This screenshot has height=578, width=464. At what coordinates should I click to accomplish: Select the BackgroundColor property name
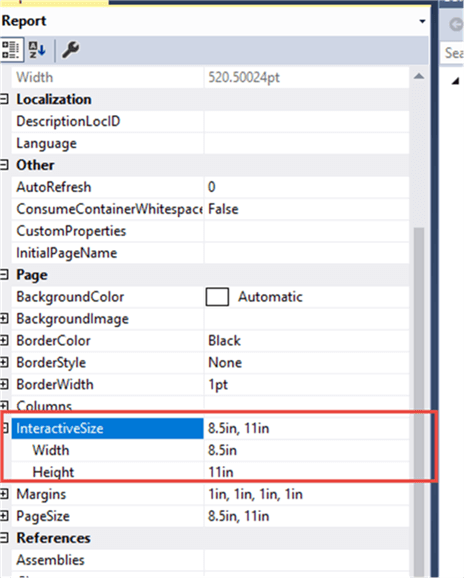107,297
